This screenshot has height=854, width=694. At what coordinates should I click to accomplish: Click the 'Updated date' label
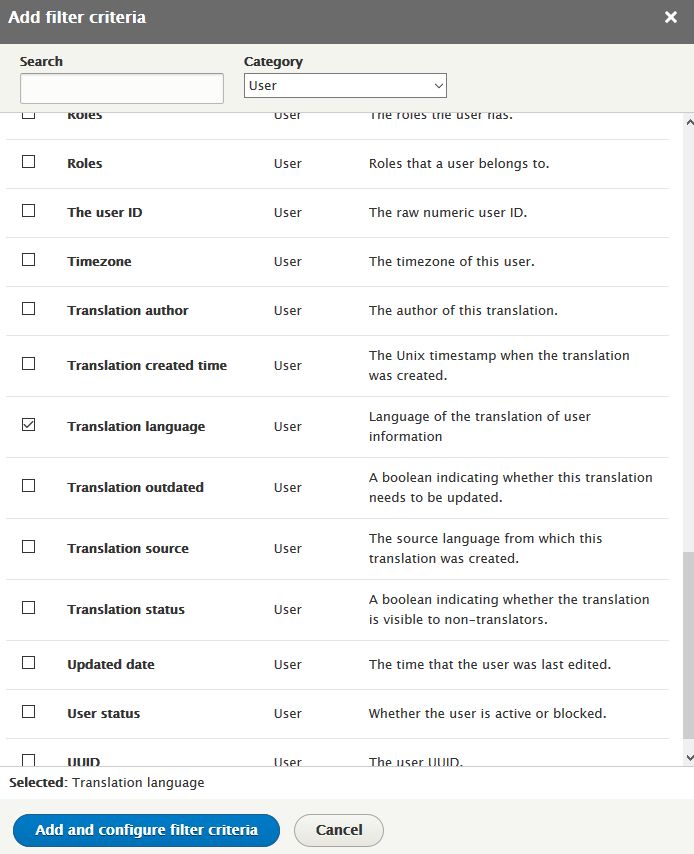click(x=111, y=664)
